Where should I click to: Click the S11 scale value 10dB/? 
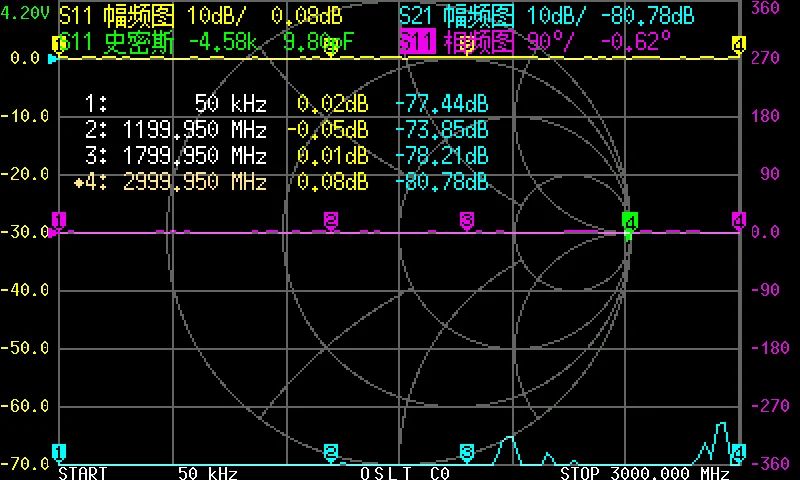(x=216, y=16)
